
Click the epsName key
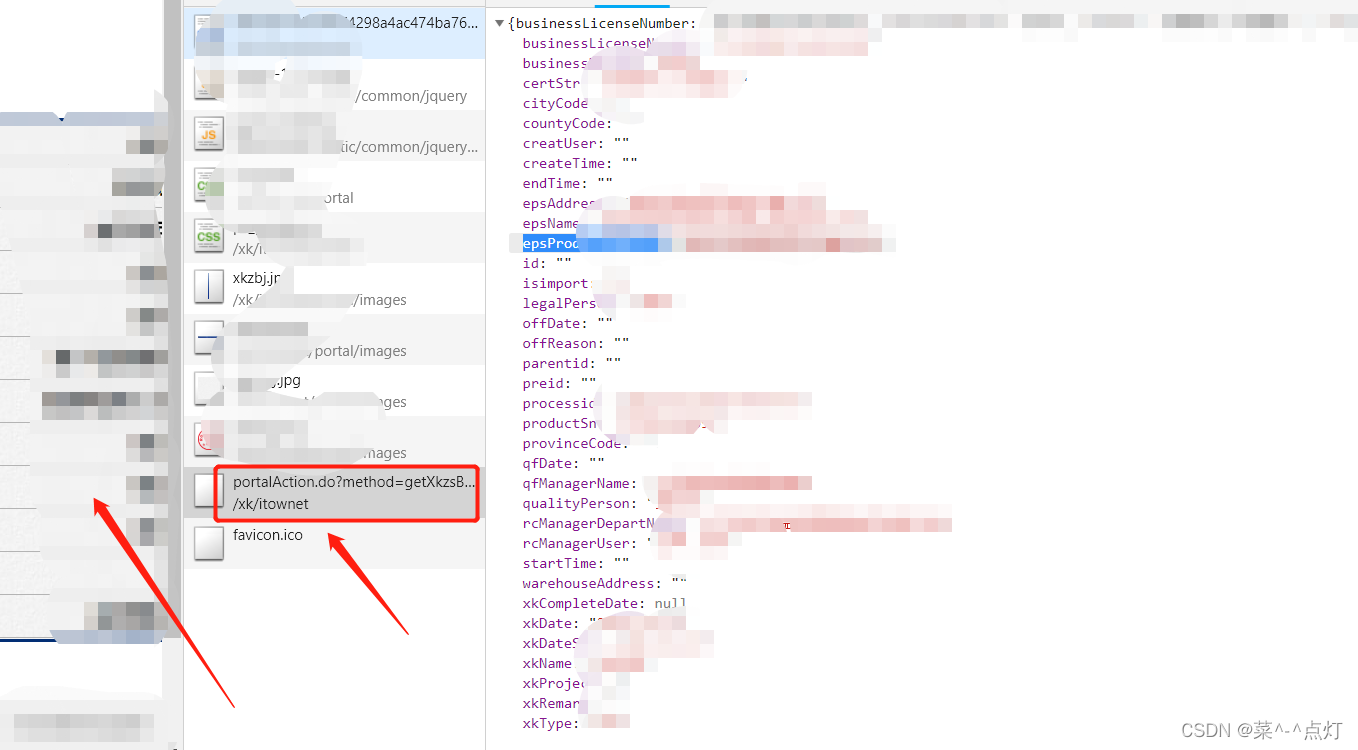coord(550,223)
